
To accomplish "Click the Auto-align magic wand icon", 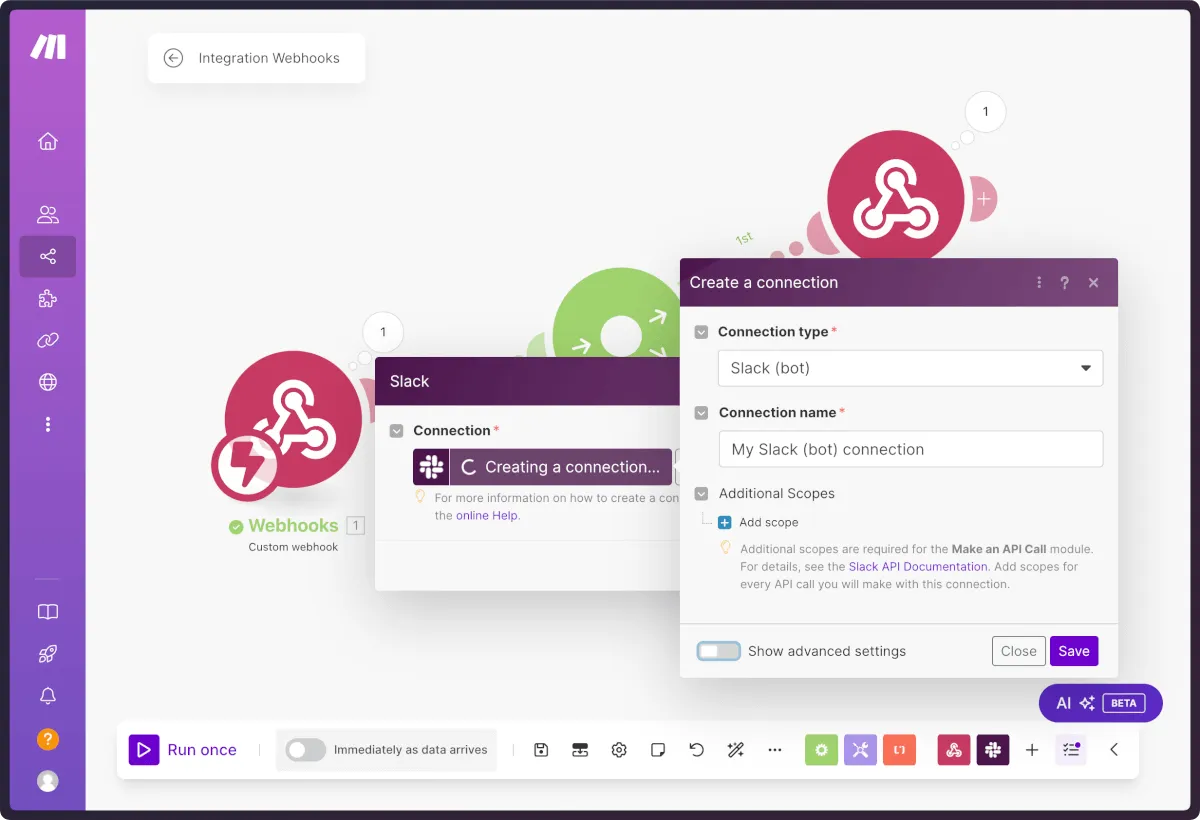I will pyautogui.click(x=736, y=750).
